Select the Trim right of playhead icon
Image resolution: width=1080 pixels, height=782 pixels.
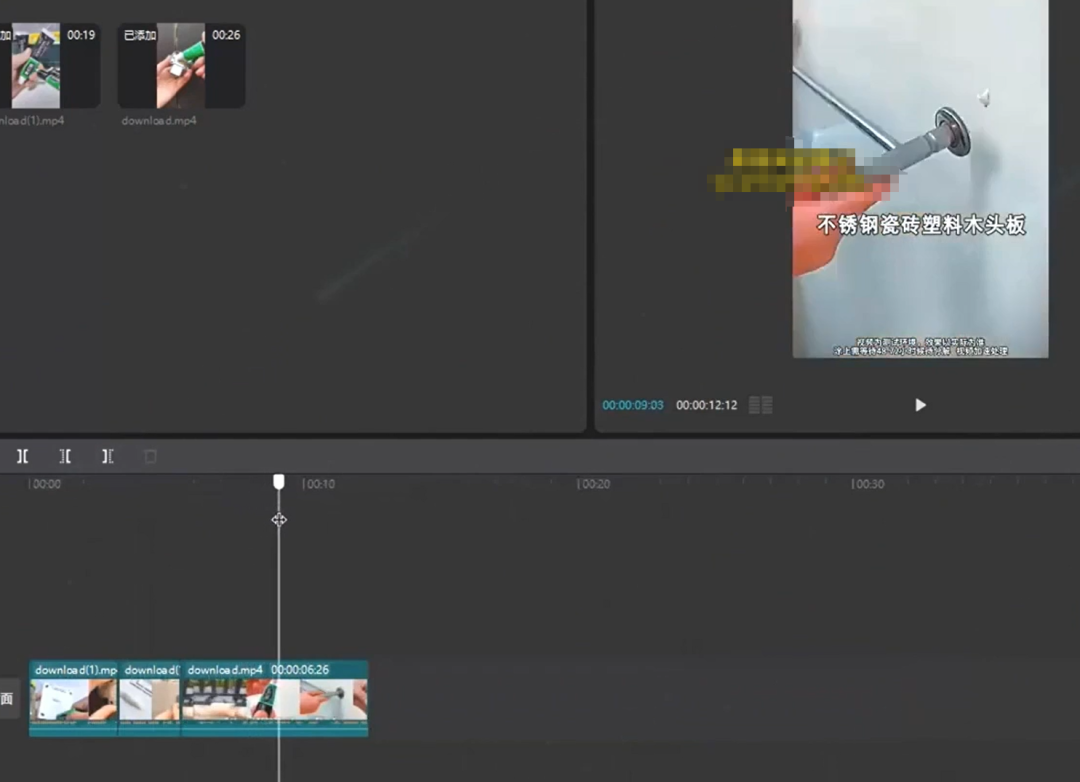click(x=108, y=456)
